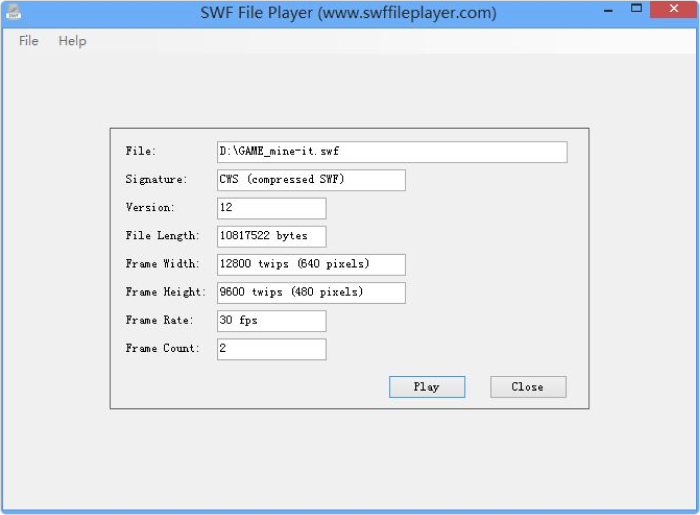Click the "File Length:" label
The height and width of the screenshot is (515, 700).
tap(162, 236)
